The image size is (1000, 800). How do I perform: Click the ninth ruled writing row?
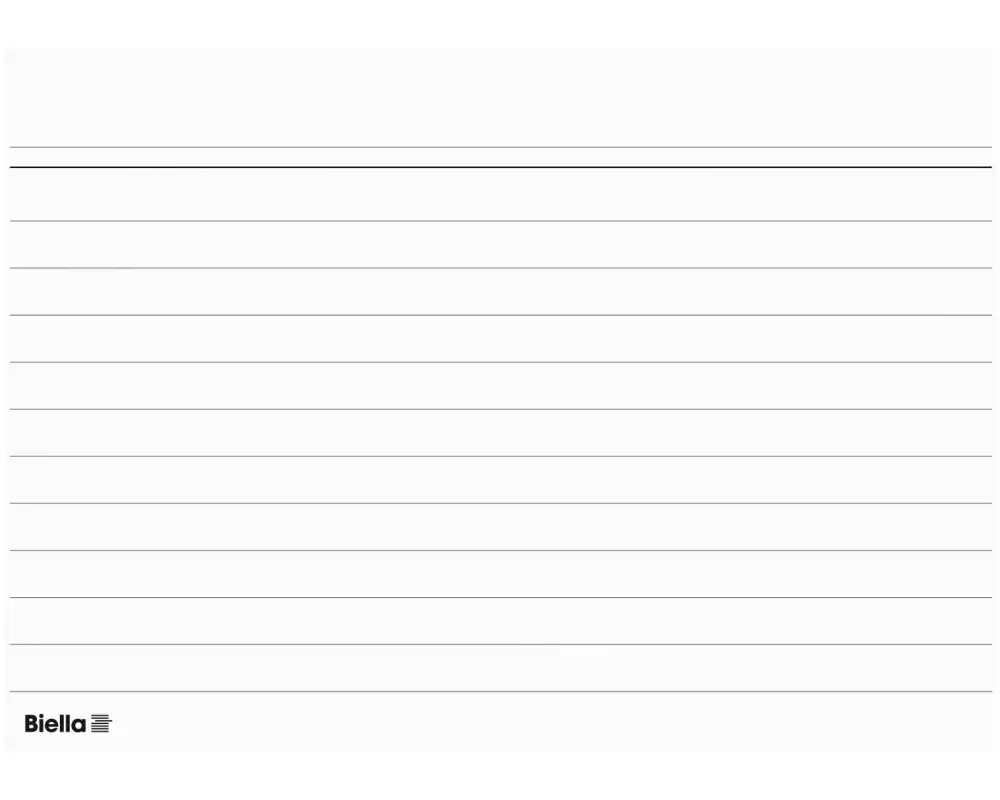click(x=500, y=574)
